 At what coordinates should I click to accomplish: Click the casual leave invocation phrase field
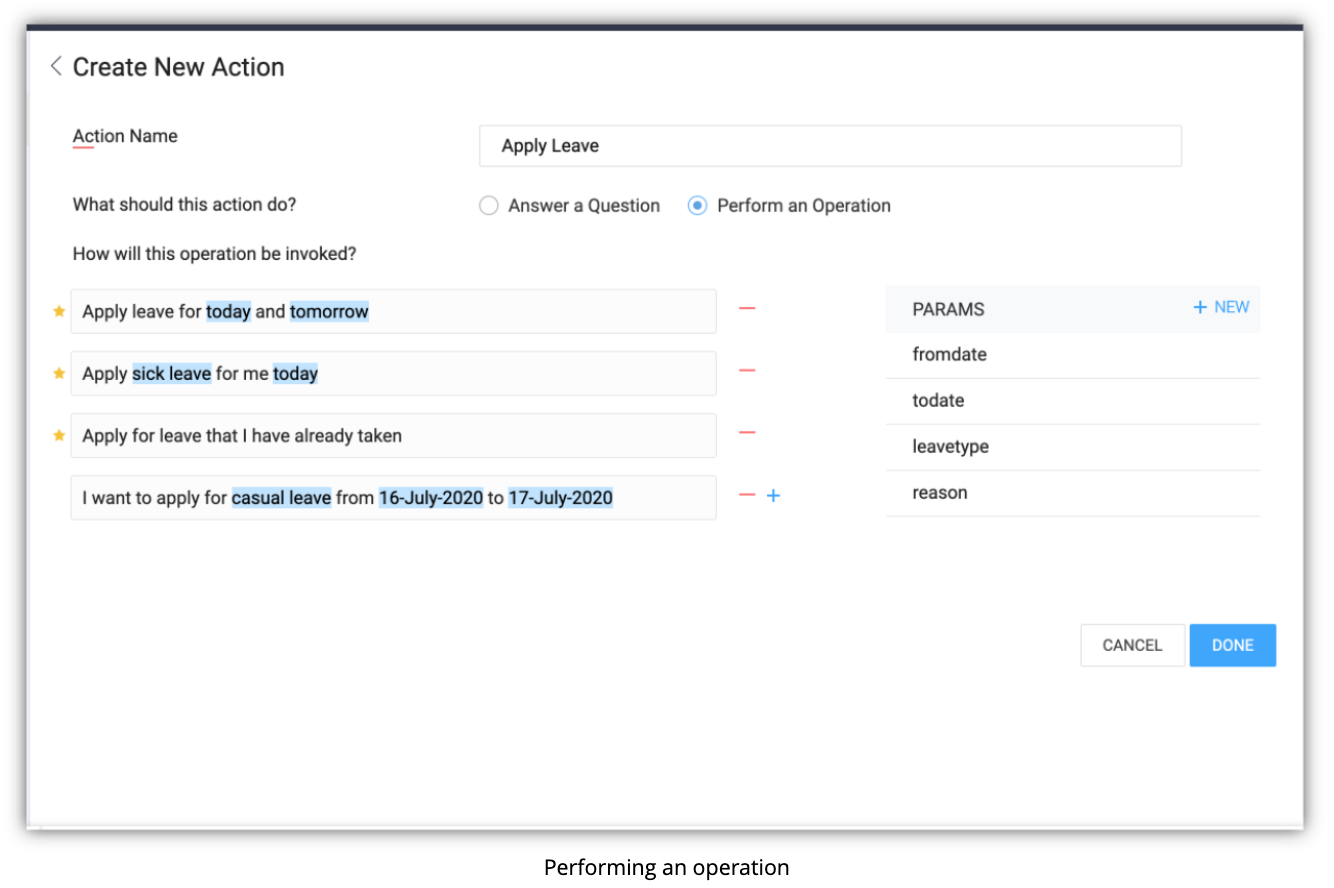coord(393,497)
